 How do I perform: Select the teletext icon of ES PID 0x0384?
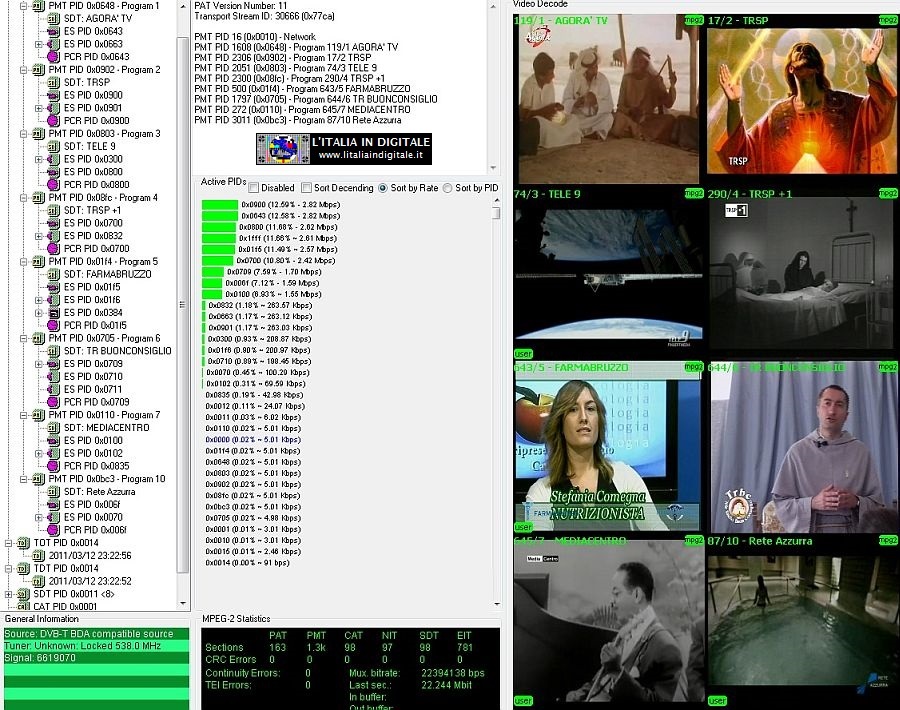[x=53, y=313]
